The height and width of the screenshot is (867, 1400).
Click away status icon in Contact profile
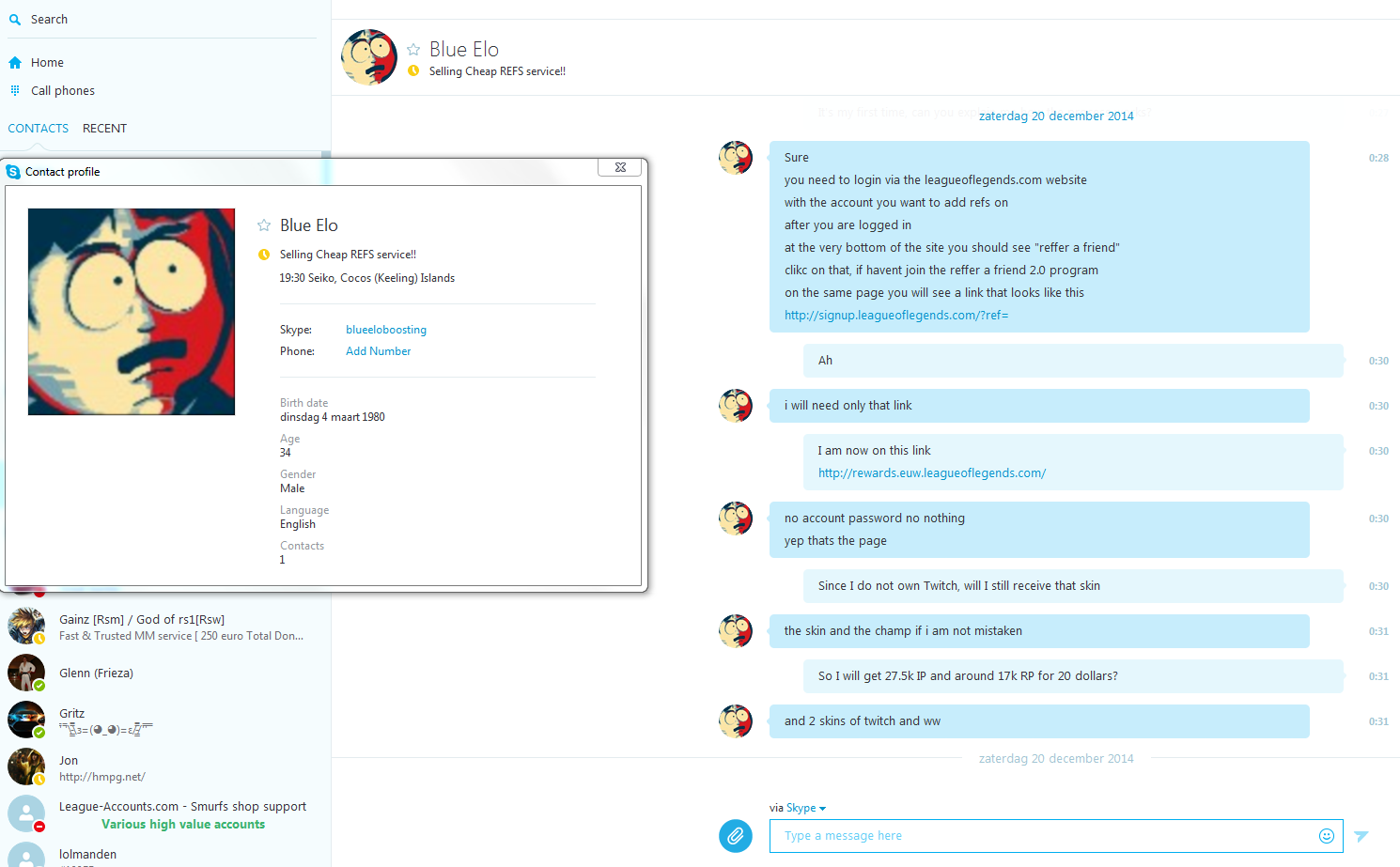click(264, 255)
